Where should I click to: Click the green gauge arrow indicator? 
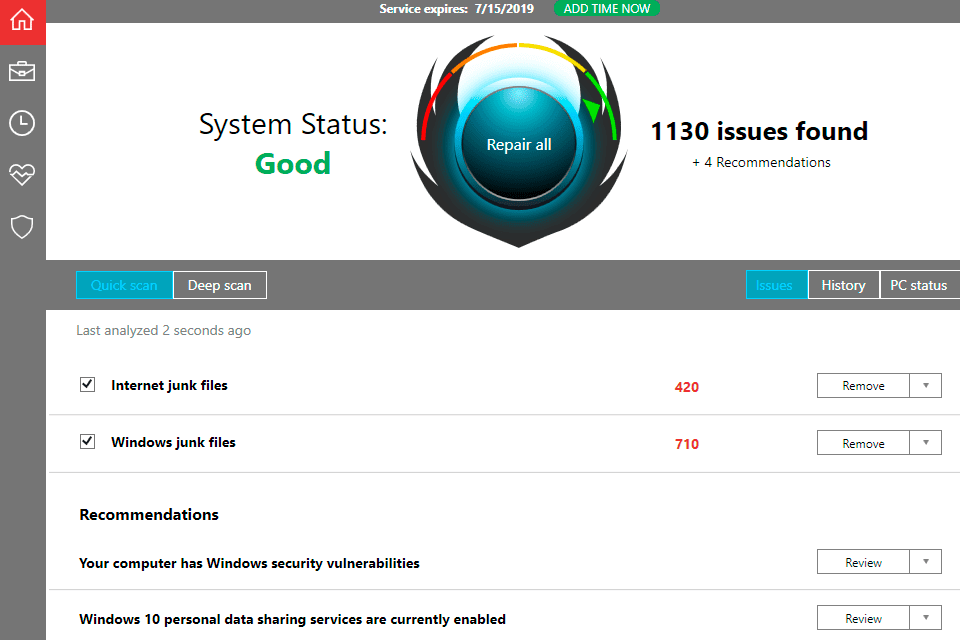pyautogui.click(x=591, y=110)
